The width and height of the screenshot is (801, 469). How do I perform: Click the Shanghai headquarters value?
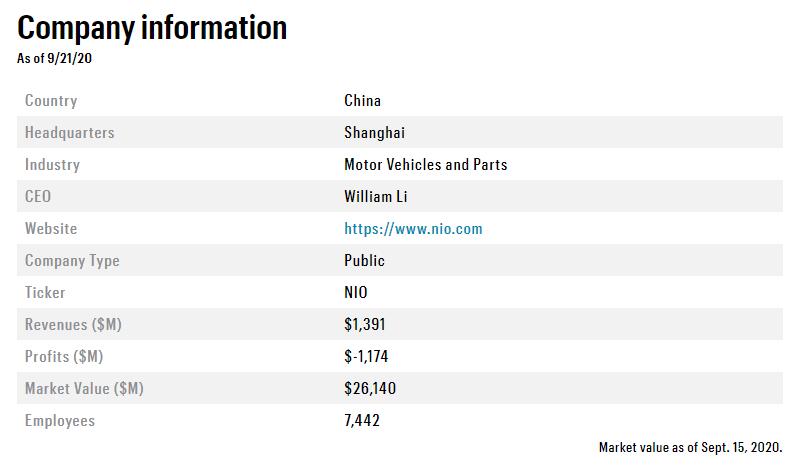(x=374, y=133)
